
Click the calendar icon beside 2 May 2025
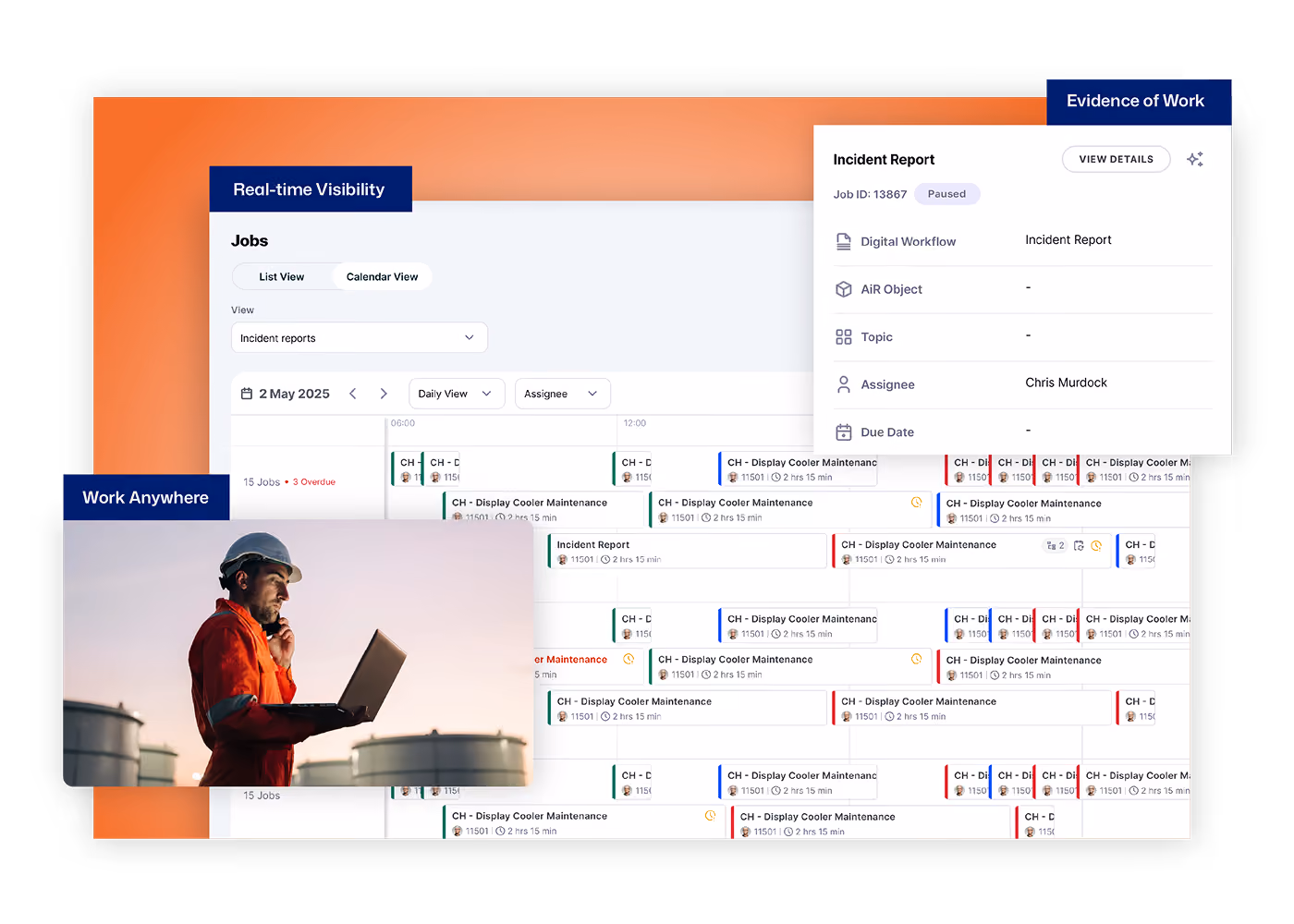pos(247,394)
